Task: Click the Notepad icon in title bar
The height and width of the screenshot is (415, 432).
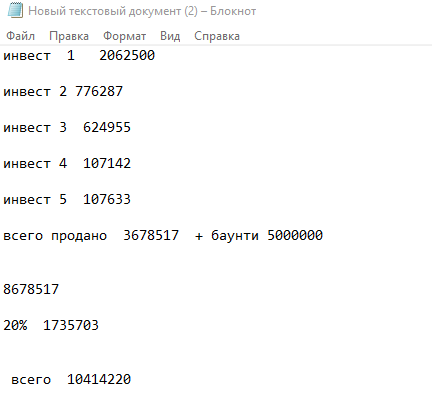Action: click(15, 10)
